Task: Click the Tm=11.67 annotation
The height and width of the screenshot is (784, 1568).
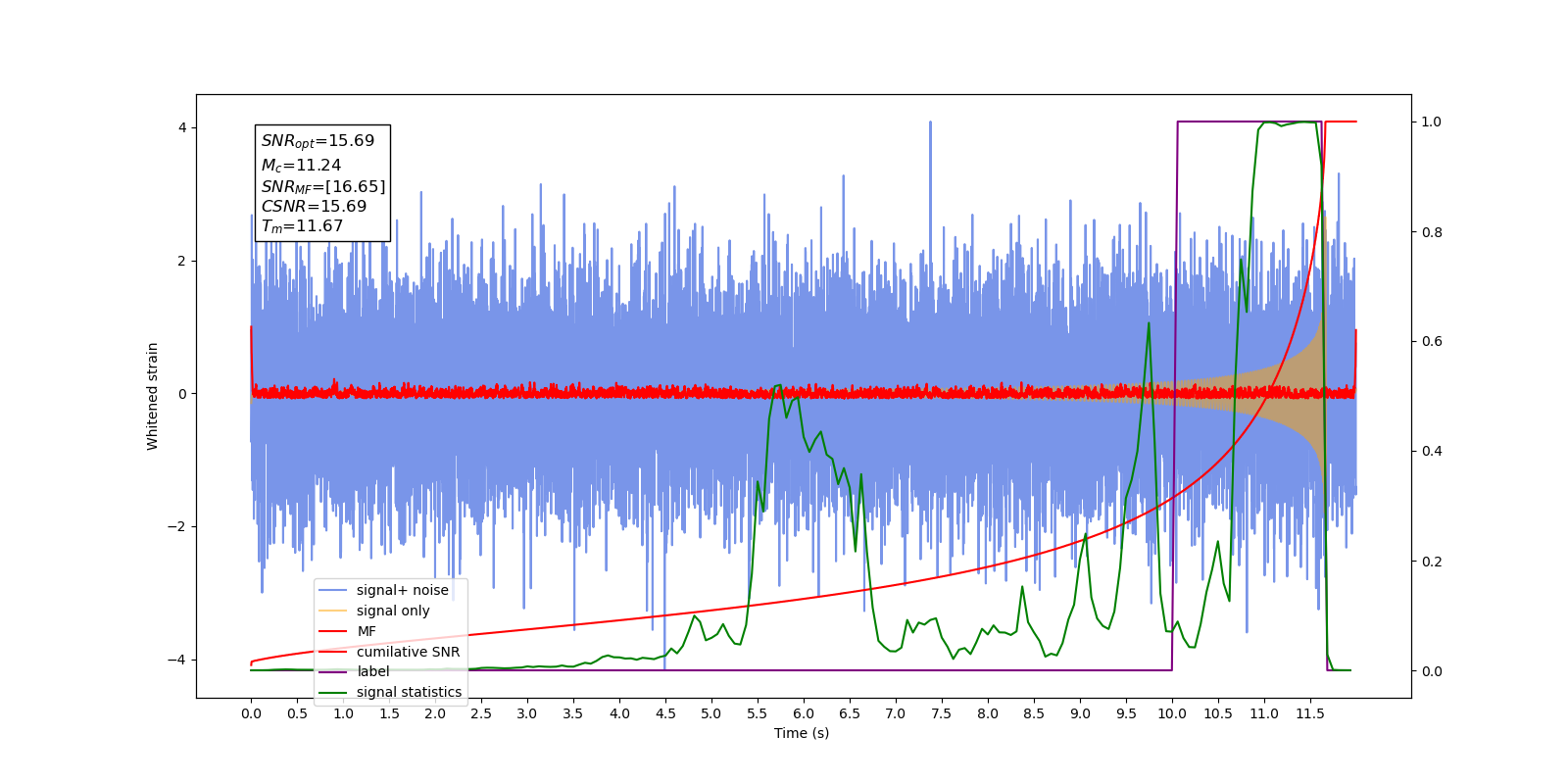Action: point(302,226)
